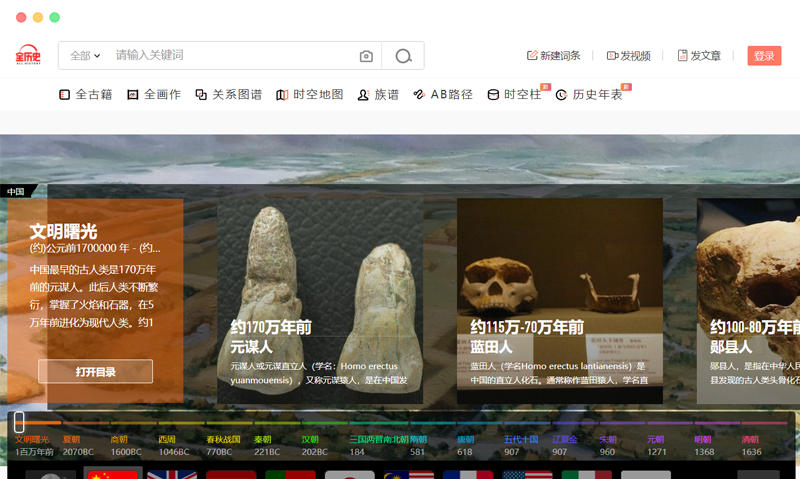
Task: Open the 历史年表 menu item
Action: pyautogui.click(x=589, y=94)
